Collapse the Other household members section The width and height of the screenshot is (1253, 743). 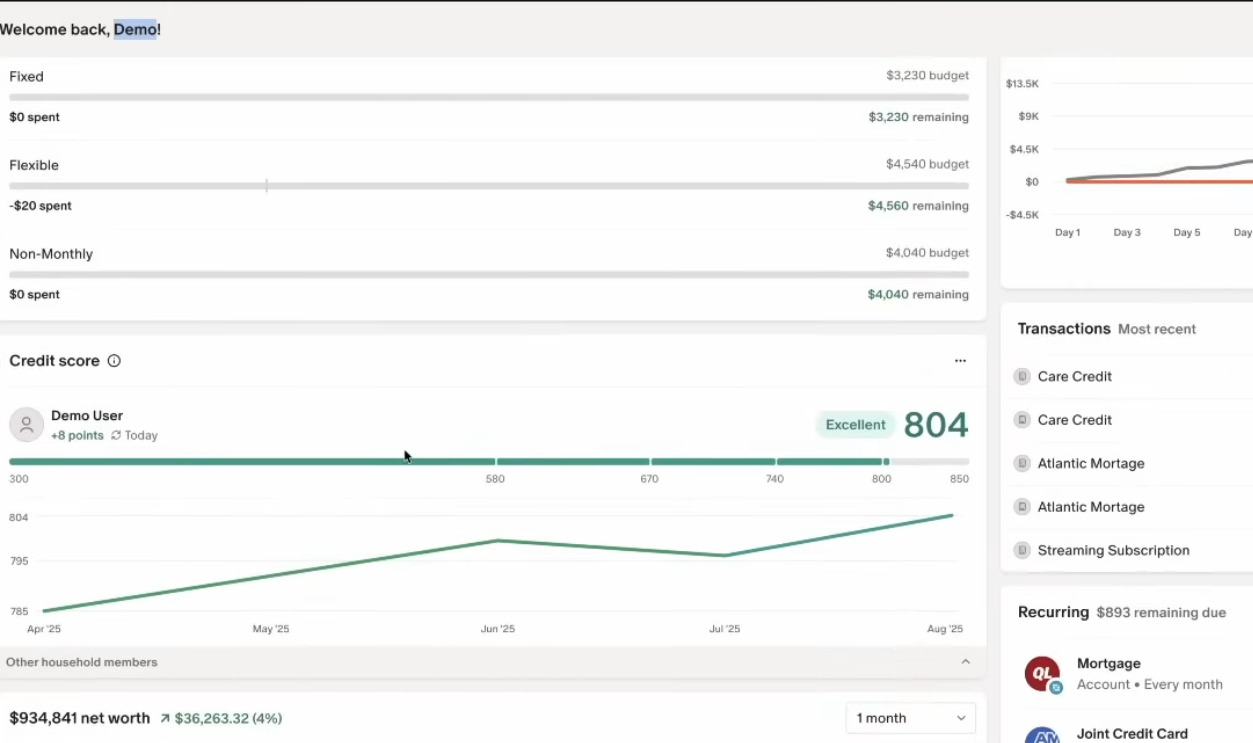point(965,662)
